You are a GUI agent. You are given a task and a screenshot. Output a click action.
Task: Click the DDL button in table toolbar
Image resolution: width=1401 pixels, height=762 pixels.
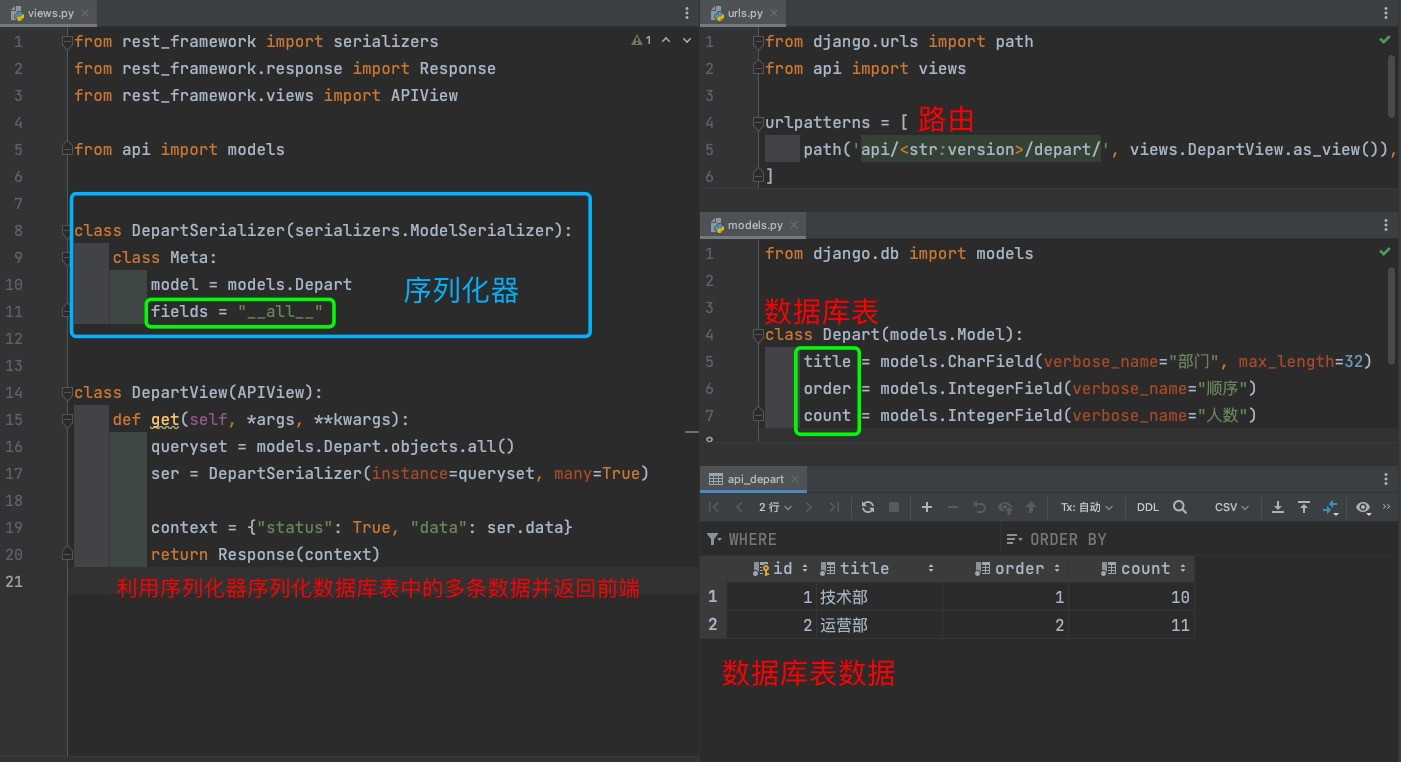point(1147,507)
